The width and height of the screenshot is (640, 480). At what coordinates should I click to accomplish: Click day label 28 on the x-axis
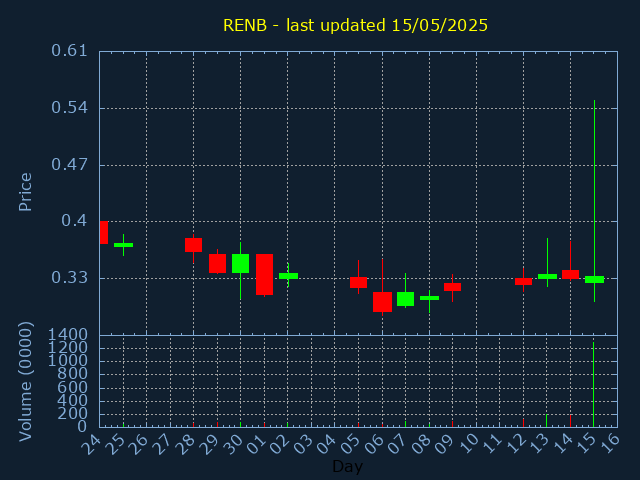click(185, 444)
